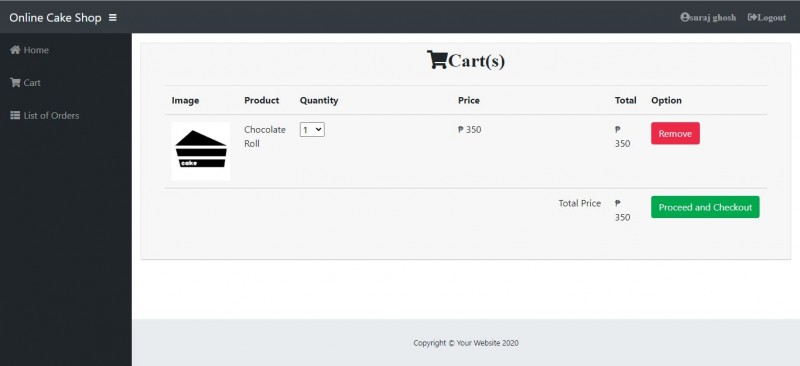Click Proceed and Checkout button
The width and height of the screenshot is (800, 366).
705,207
